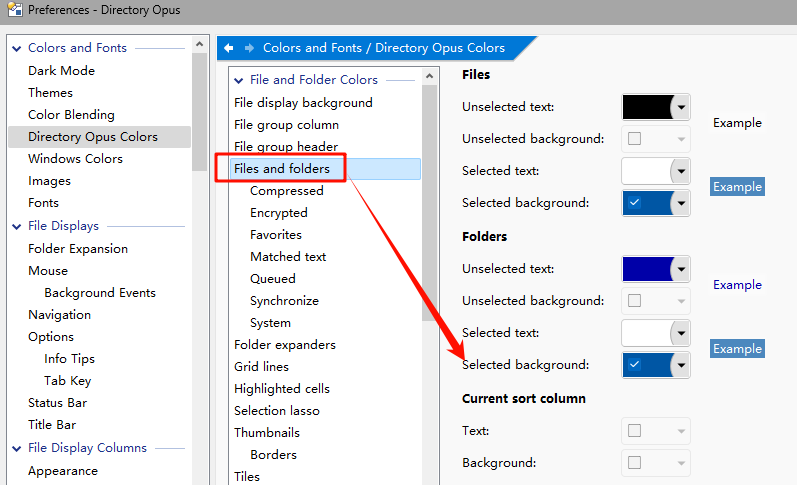Select Matched text color item

[x=288, y=257]
